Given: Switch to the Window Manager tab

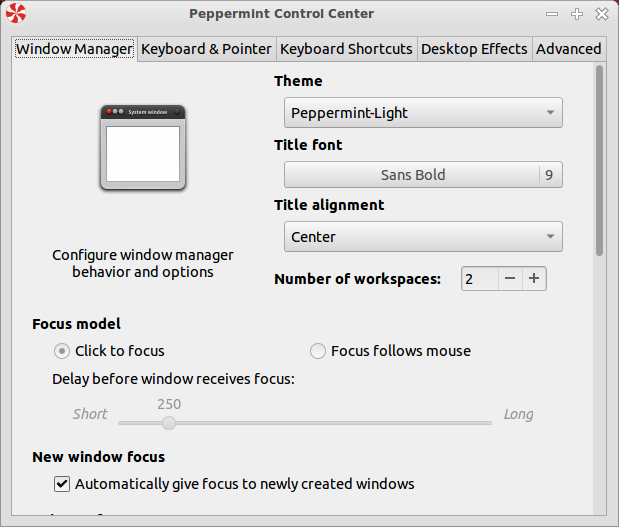Looking at the screenshot, I should click(x=75, y=49).
